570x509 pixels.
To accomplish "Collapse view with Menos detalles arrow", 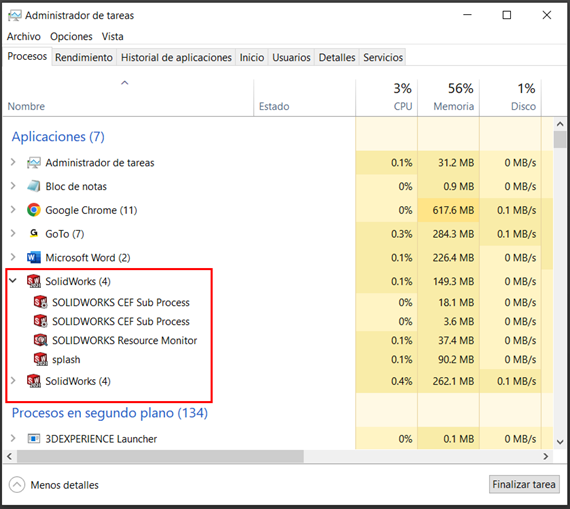I will 17,485.
